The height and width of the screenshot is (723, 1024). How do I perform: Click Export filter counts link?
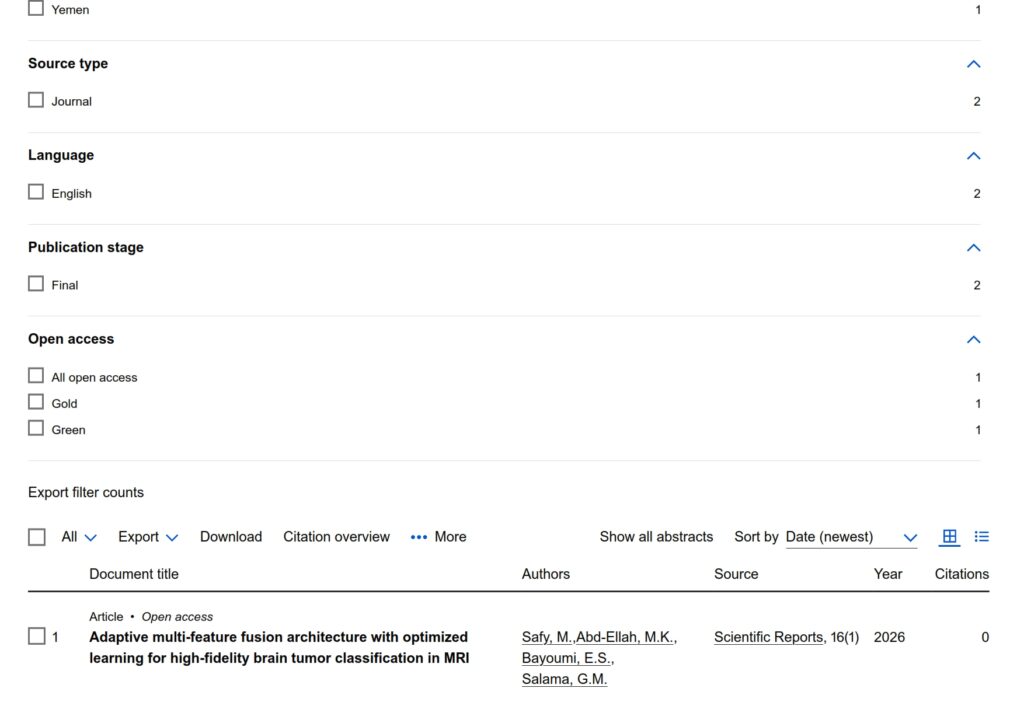coord(86,492)
